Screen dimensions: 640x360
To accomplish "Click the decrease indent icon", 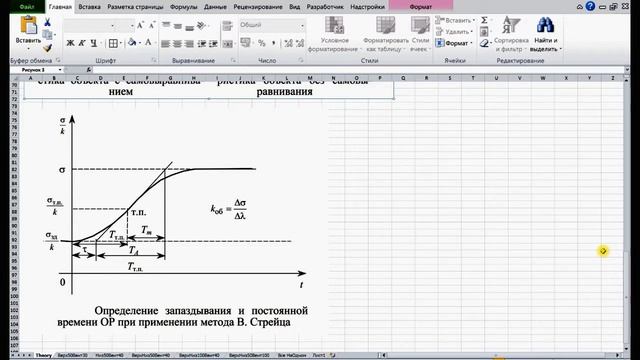I will (x=202, y=43).
